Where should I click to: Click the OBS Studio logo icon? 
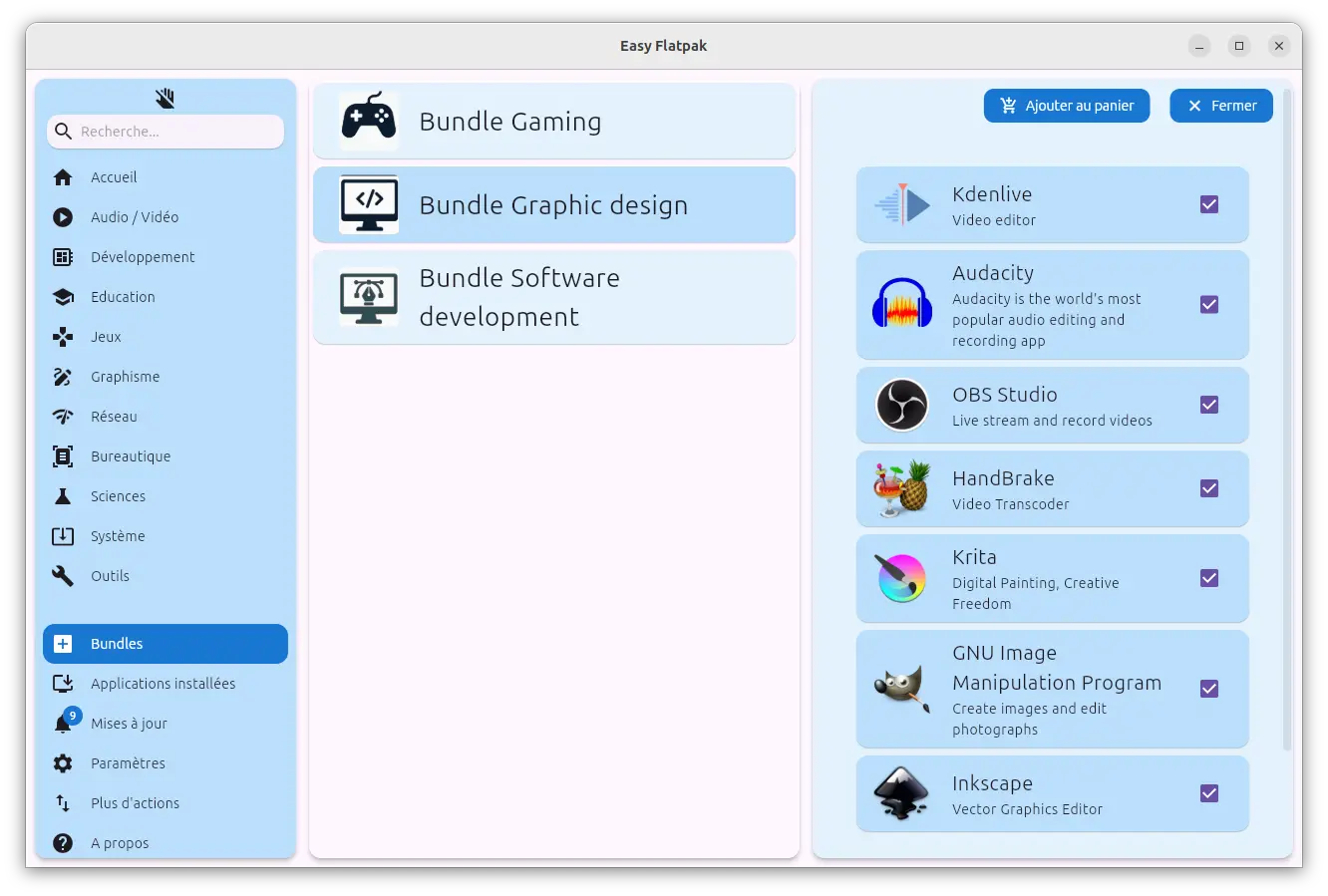[902, 405]
